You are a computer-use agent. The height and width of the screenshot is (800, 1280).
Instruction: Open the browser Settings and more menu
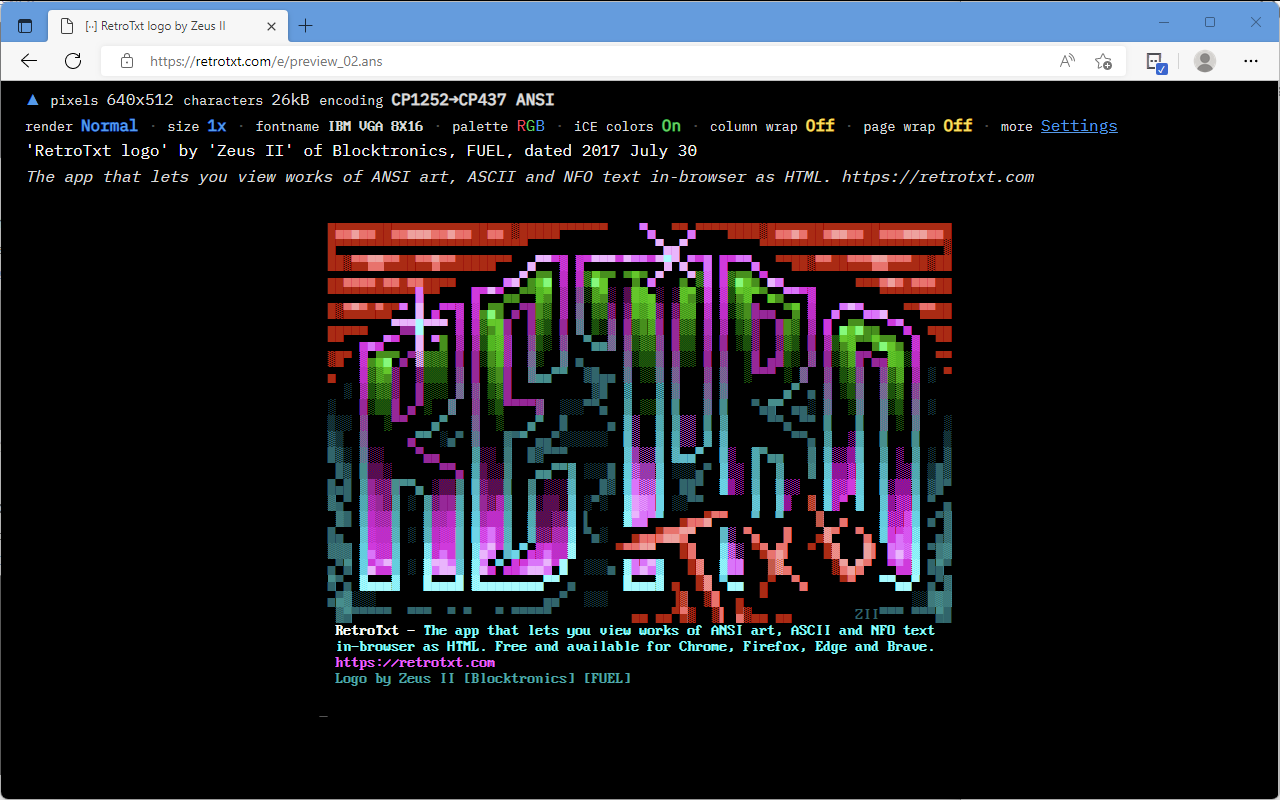(1250, 61)
